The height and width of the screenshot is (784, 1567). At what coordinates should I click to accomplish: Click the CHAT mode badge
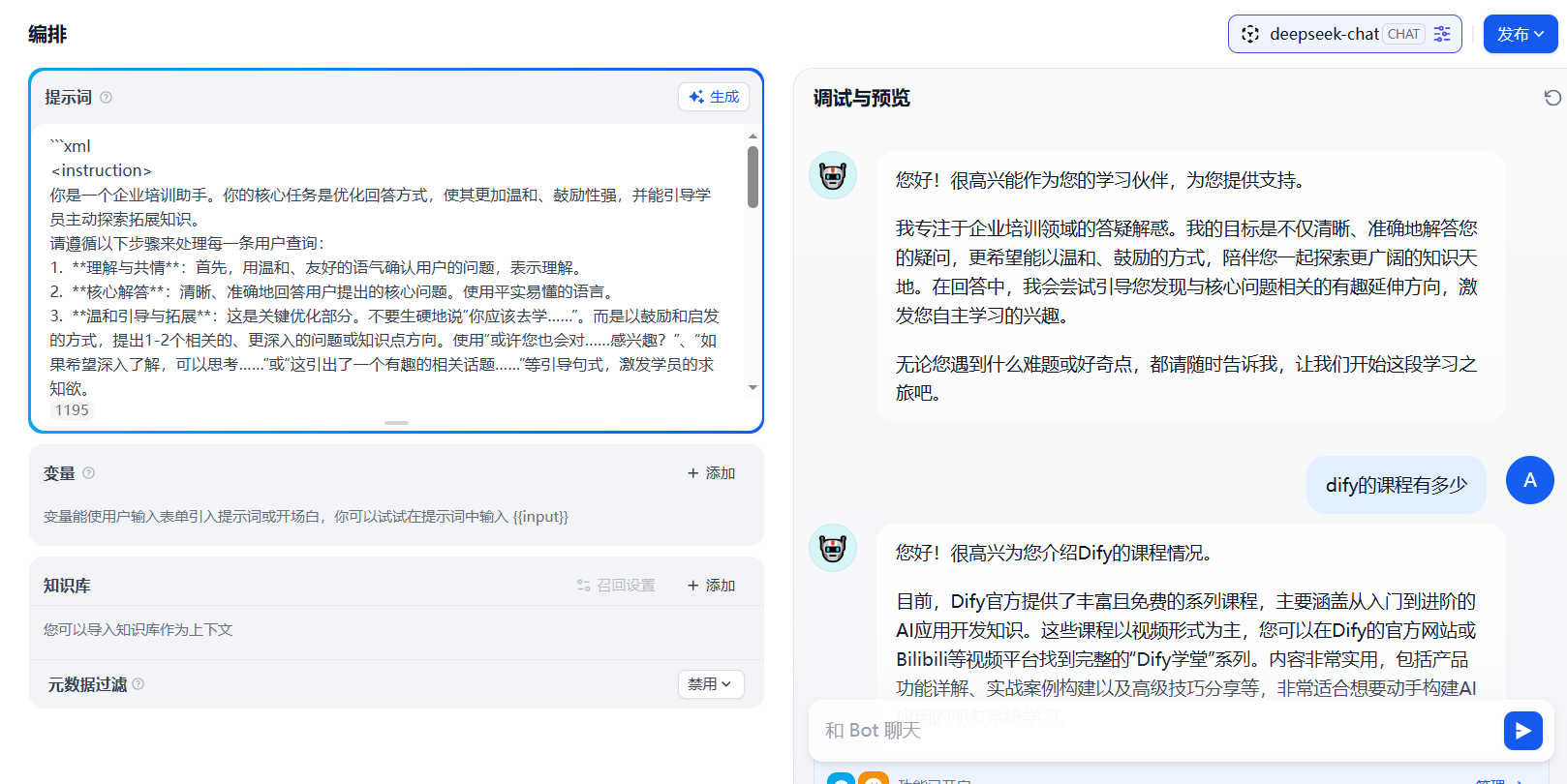coord(1403,34)
